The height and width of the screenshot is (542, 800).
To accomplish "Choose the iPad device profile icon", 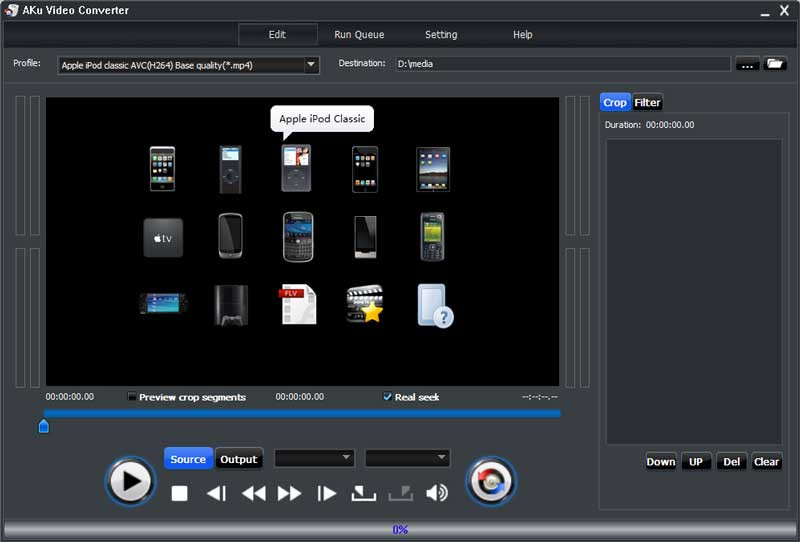I will [x=433, y=169].
